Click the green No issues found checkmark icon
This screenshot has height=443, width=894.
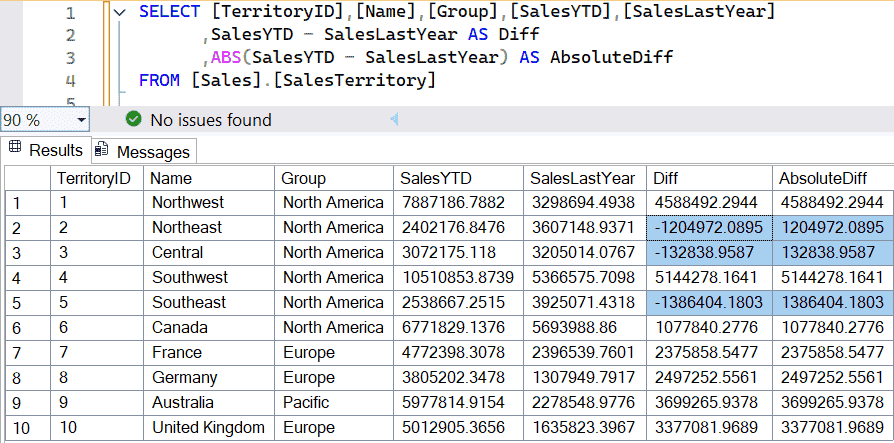point(133,119)
